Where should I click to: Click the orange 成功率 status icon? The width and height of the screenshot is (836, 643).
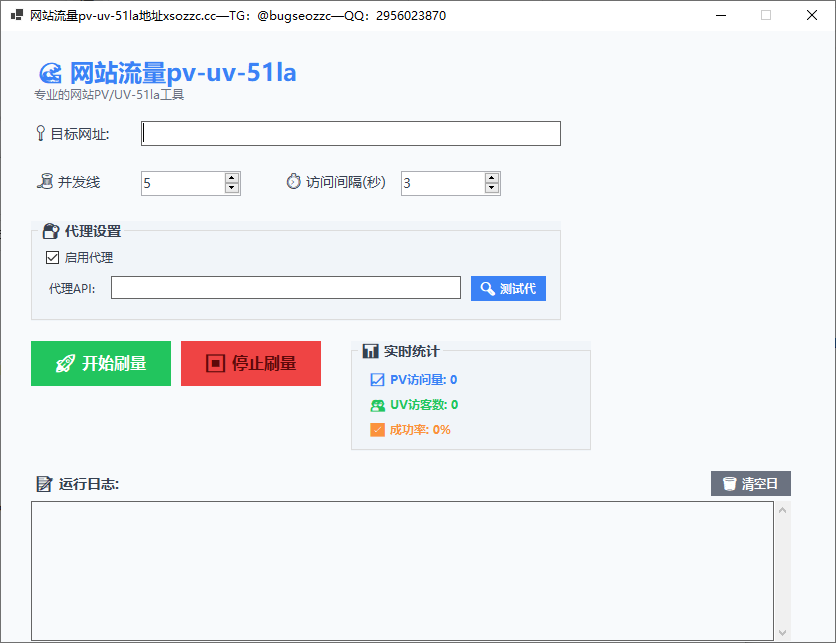point(379,429)
